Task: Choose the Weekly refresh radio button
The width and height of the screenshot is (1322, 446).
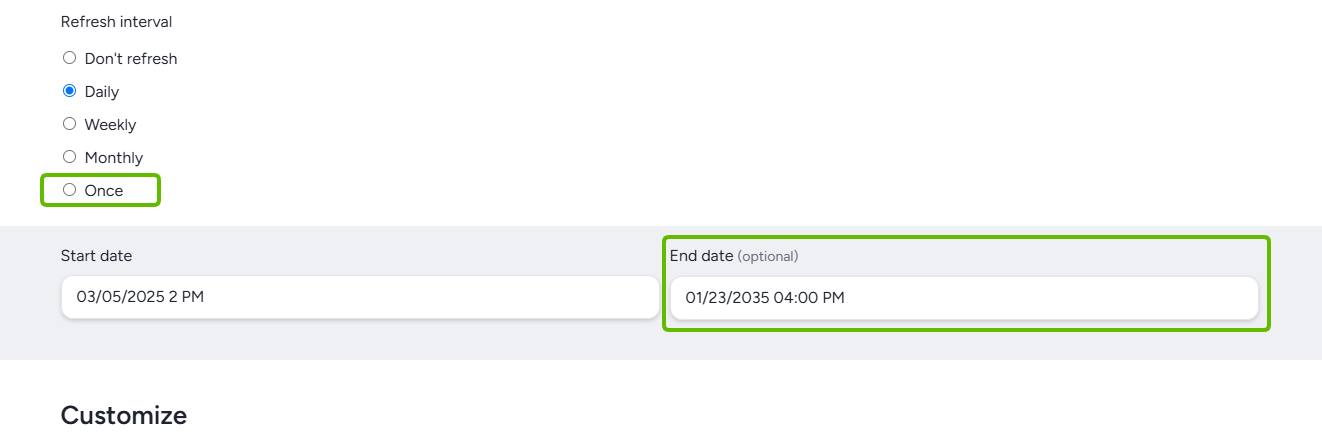Action: click(x=69, y=124)
